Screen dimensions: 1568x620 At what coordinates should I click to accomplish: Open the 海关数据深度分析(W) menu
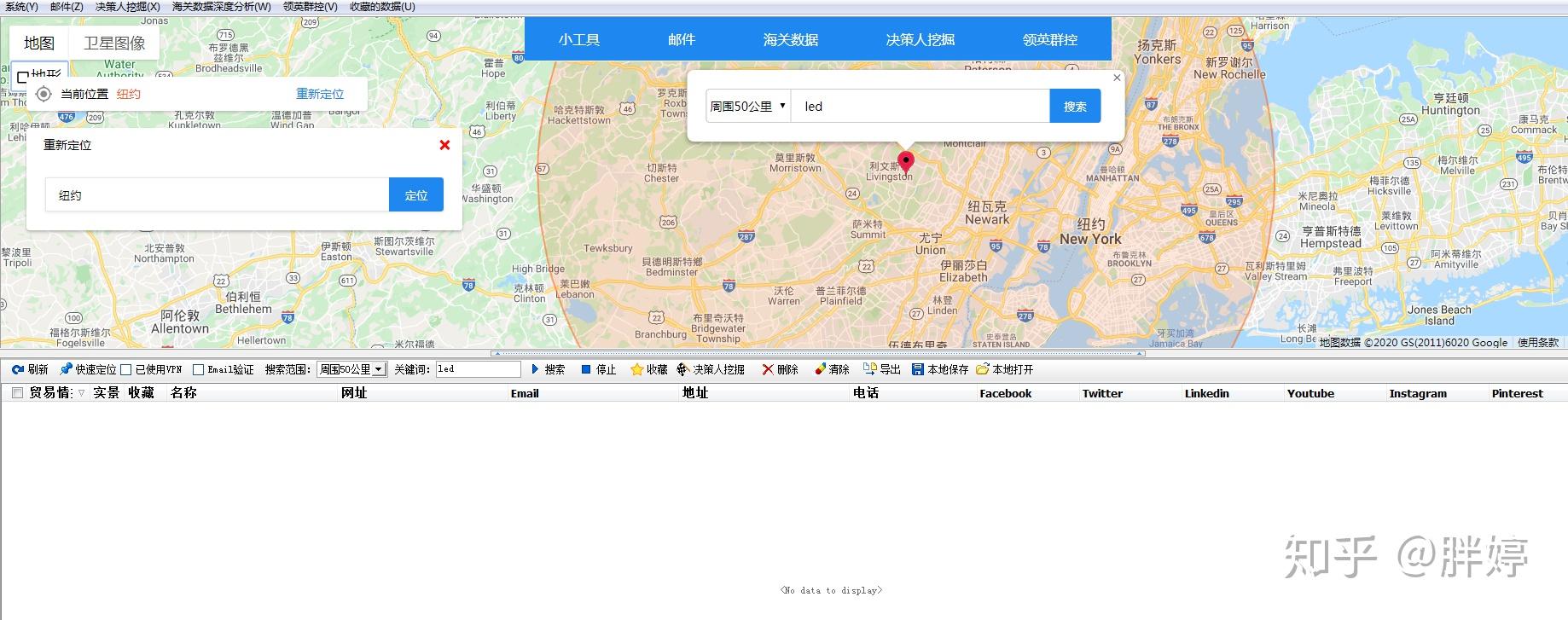(x=222, y=7)
